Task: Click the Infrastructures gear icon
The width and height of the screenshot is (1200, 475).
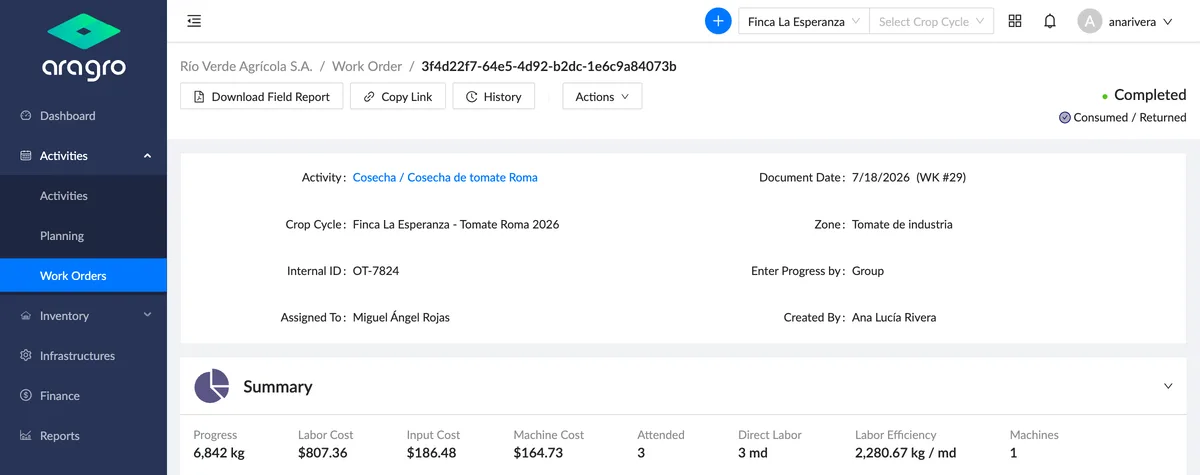Action: coord(26,356)
